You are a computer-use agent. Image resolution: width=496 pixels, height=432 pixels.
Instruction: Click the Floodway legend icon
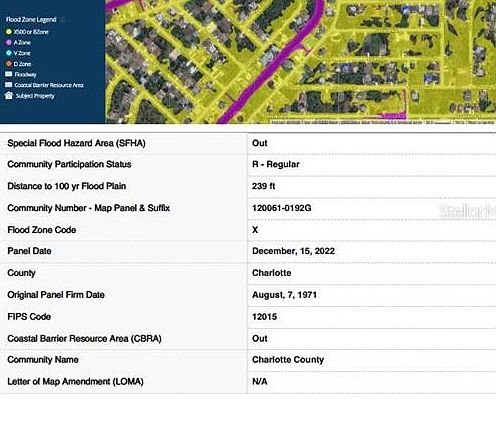tap(9, 74)
